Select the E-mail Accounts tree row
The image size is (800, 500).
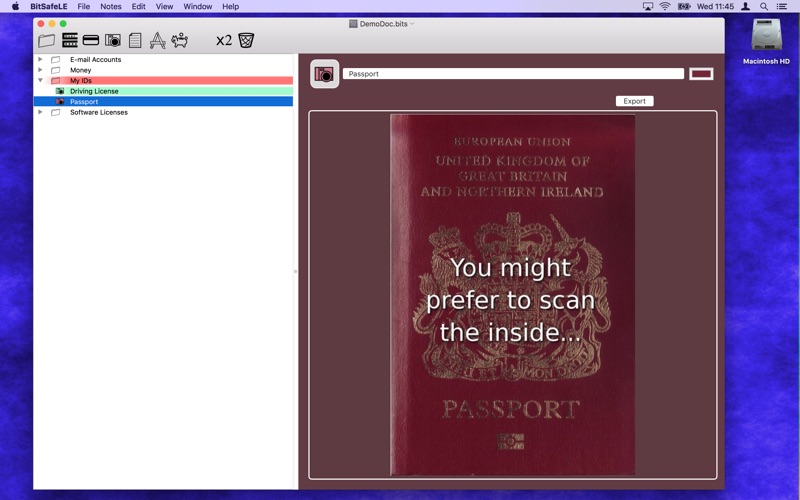point(163,60)
